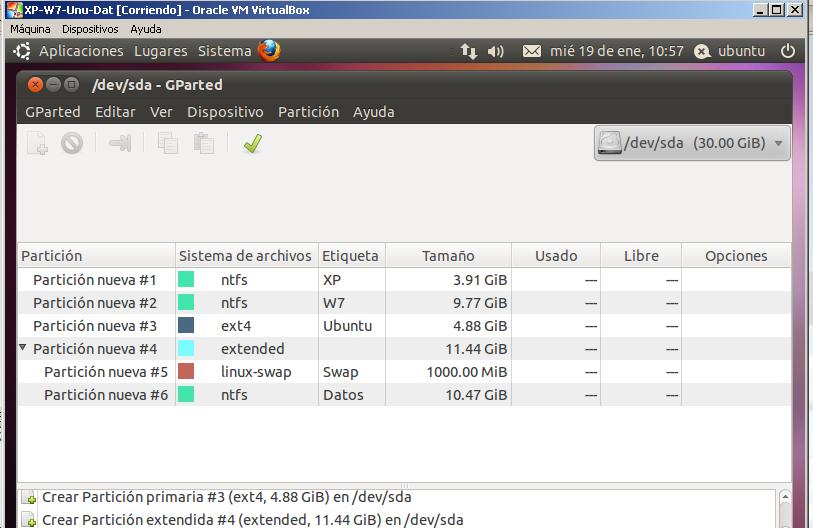This screenshot has height=528, width=813.
Task: Click the ext4 color swatch for Ubuntu
Action: click(x=186, y=325)
